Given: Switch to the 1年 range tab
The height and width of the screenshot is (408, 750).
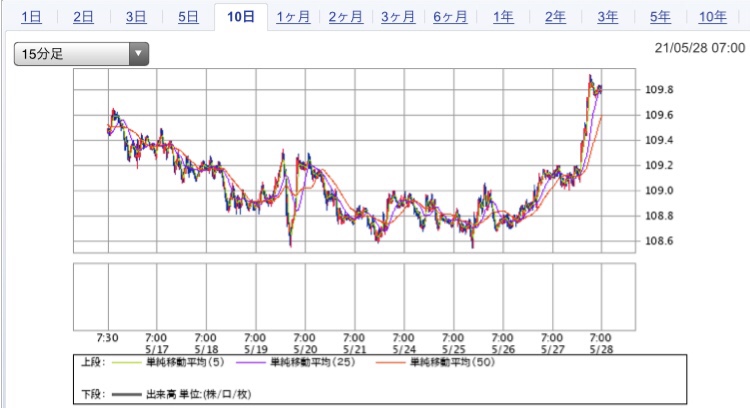Looking at the screenshot, I should click(503, 17).
